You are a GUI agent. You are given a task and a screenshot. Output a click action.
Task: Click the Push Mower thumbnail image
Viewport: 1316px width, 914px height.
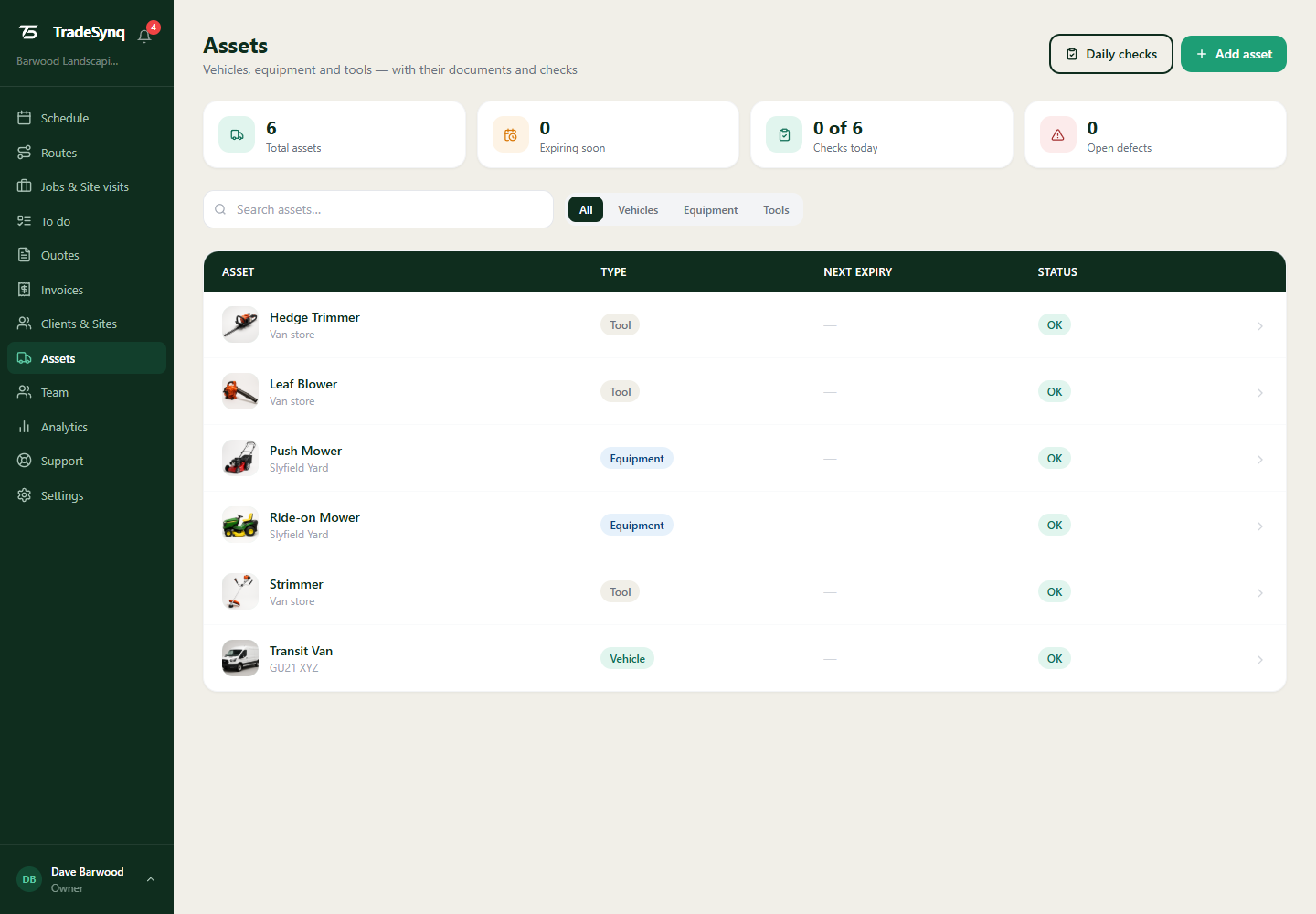(240, 458)
